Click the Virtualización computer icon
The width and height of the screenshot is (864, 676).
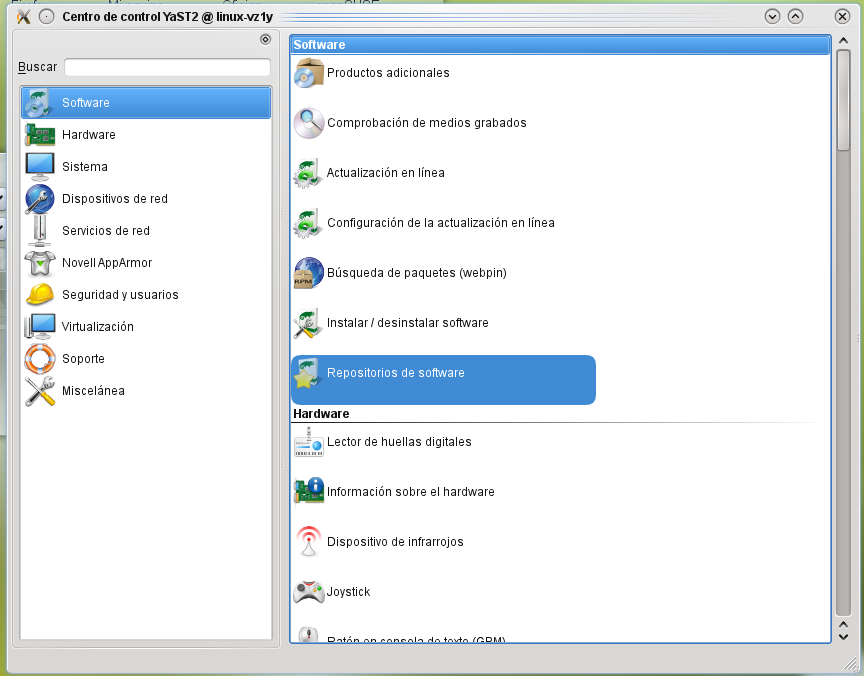[40, 327]
